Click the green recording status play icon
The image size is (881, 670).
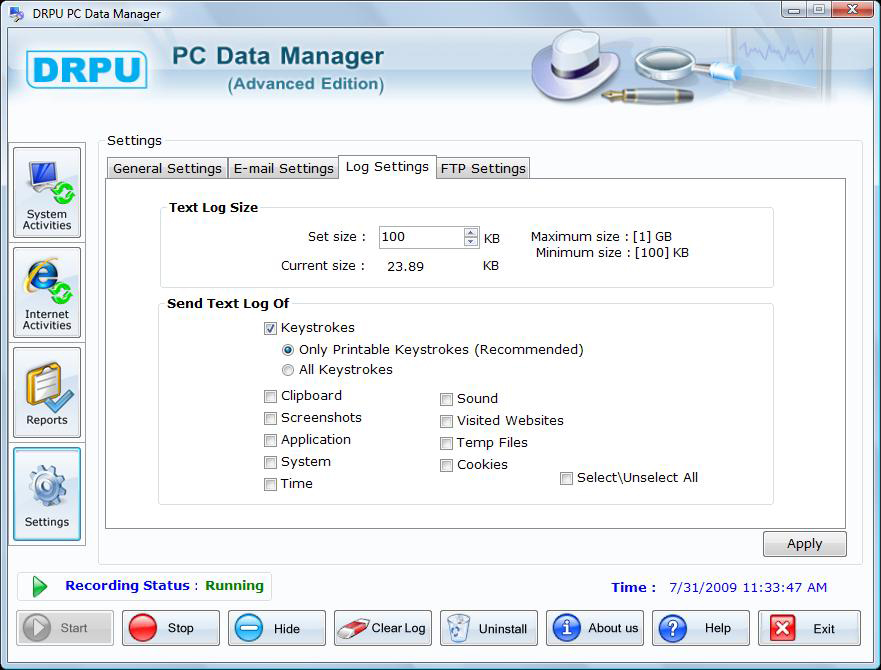(39, 586)
